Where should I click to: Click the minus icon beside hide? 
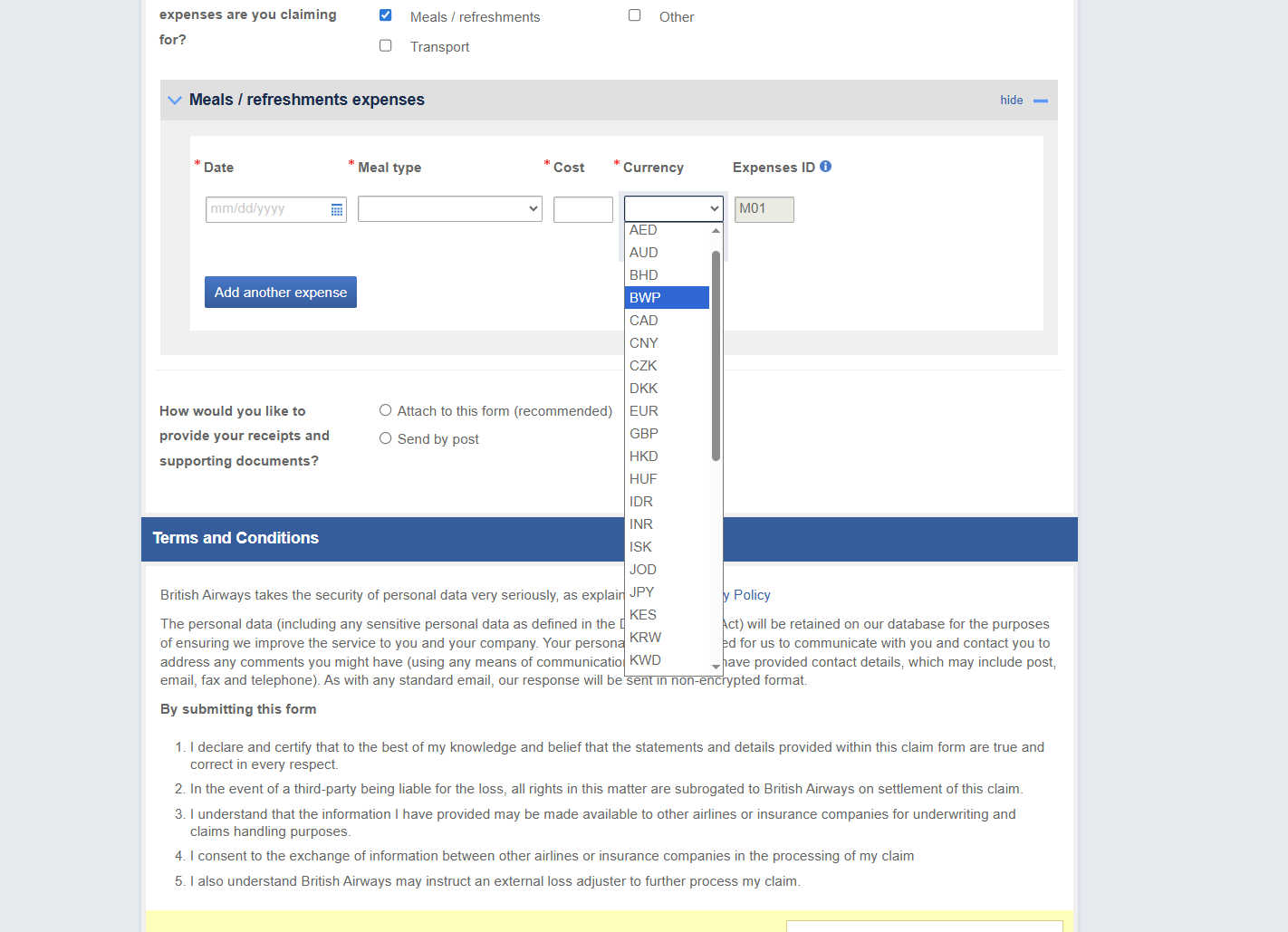click(x=1041, y=101)
